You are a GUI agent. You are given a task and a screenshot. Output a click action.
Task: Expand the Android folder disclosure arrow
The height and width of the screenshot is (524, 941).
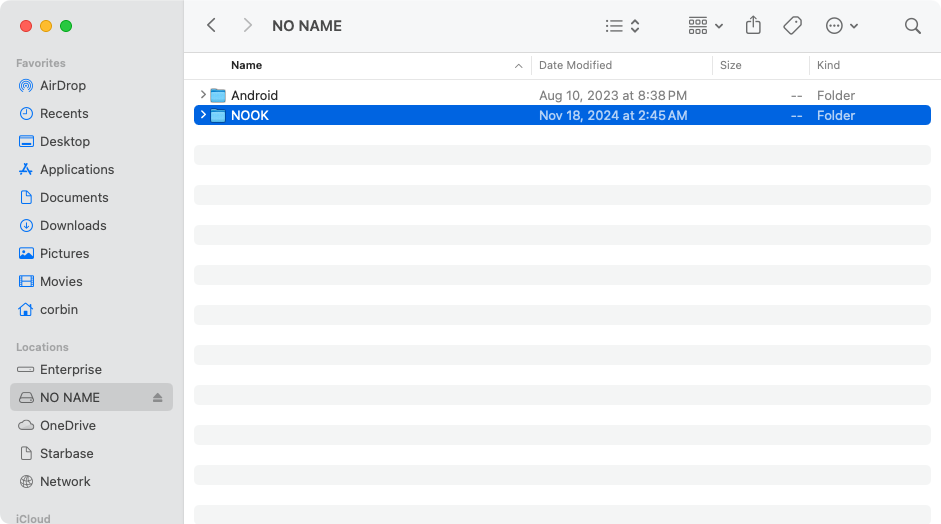[x=203, y=95]
